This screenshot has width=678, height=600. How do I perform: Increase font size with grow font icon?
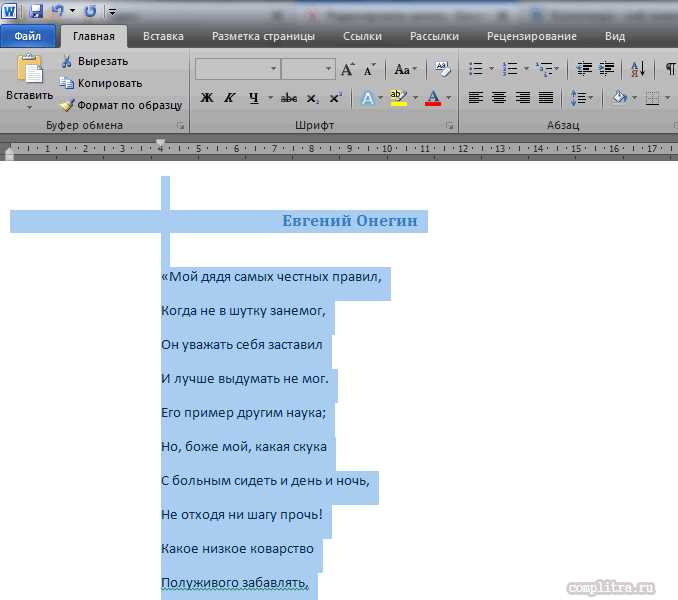(348, 69)
